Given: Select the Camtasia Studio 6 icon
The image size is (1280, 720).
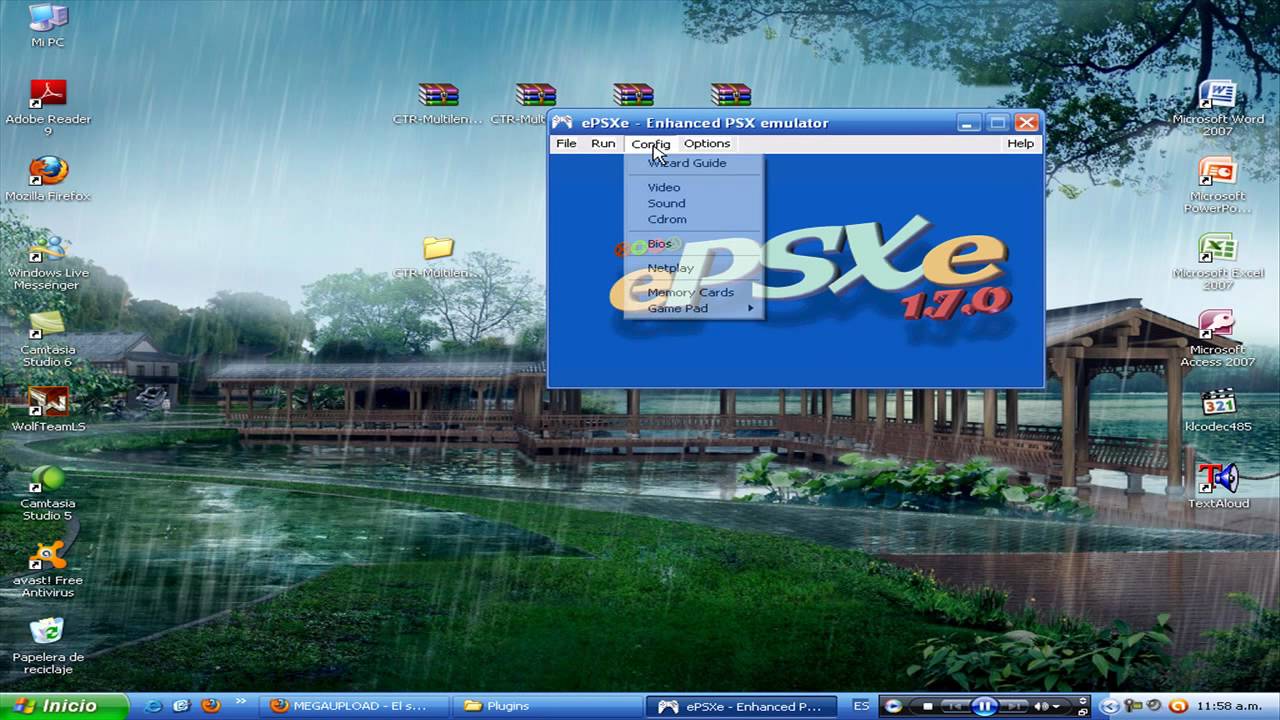Looking at the screenshot, I should pos(47,339).
